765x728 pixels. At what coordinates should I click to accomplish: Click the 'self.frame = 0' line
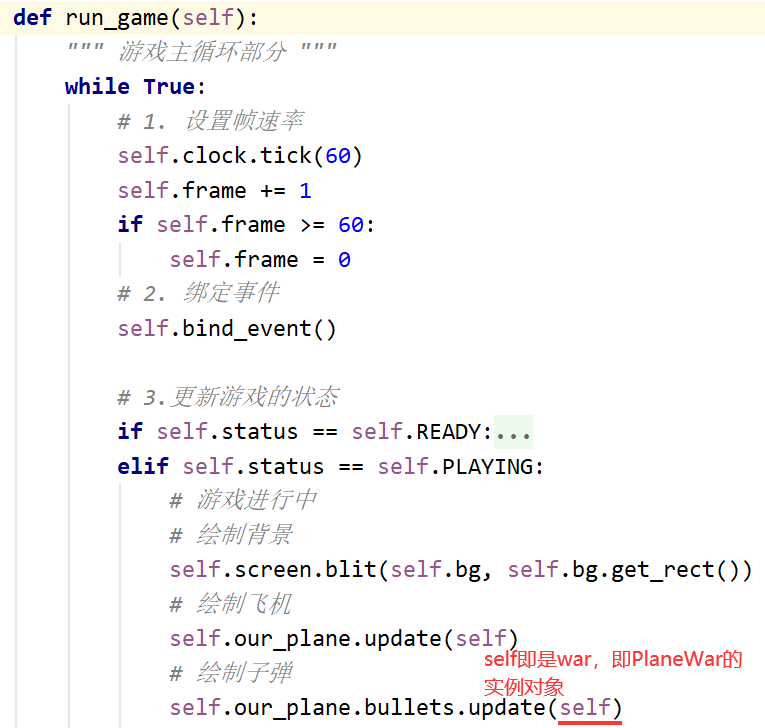coord(260,260)
